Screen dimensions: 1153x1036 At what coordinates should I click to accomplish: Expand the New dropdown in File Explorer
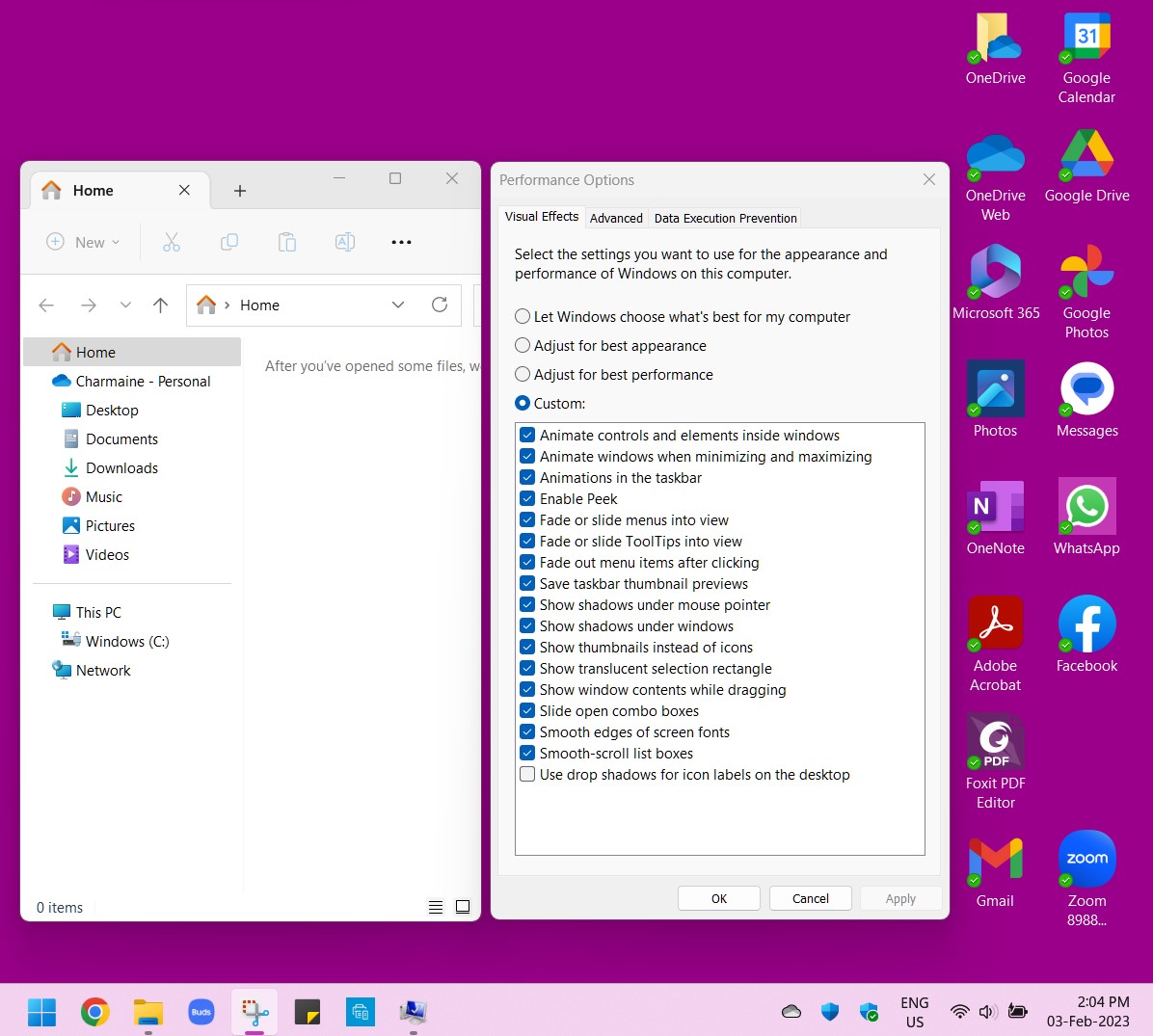tap(83, 242)
